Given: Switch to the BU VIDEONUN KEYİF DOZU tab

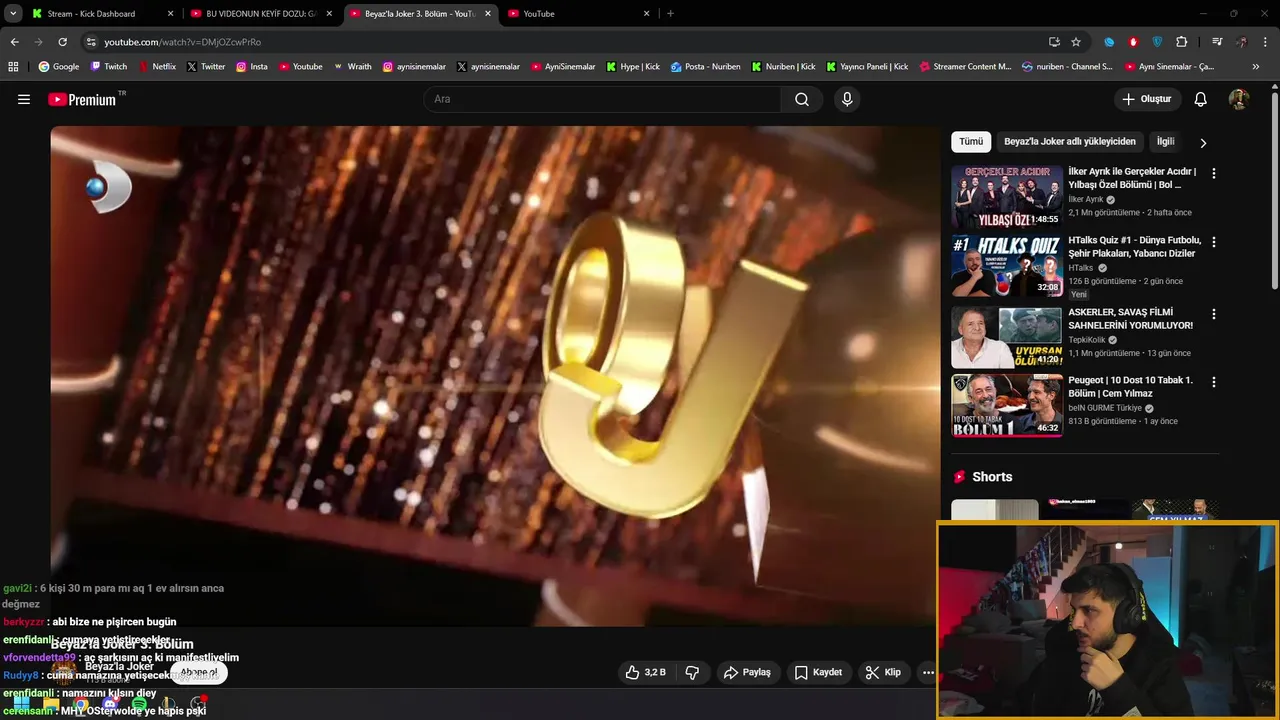Looking at the screenshot, I should pyautogui.click(x=262, y=14).
